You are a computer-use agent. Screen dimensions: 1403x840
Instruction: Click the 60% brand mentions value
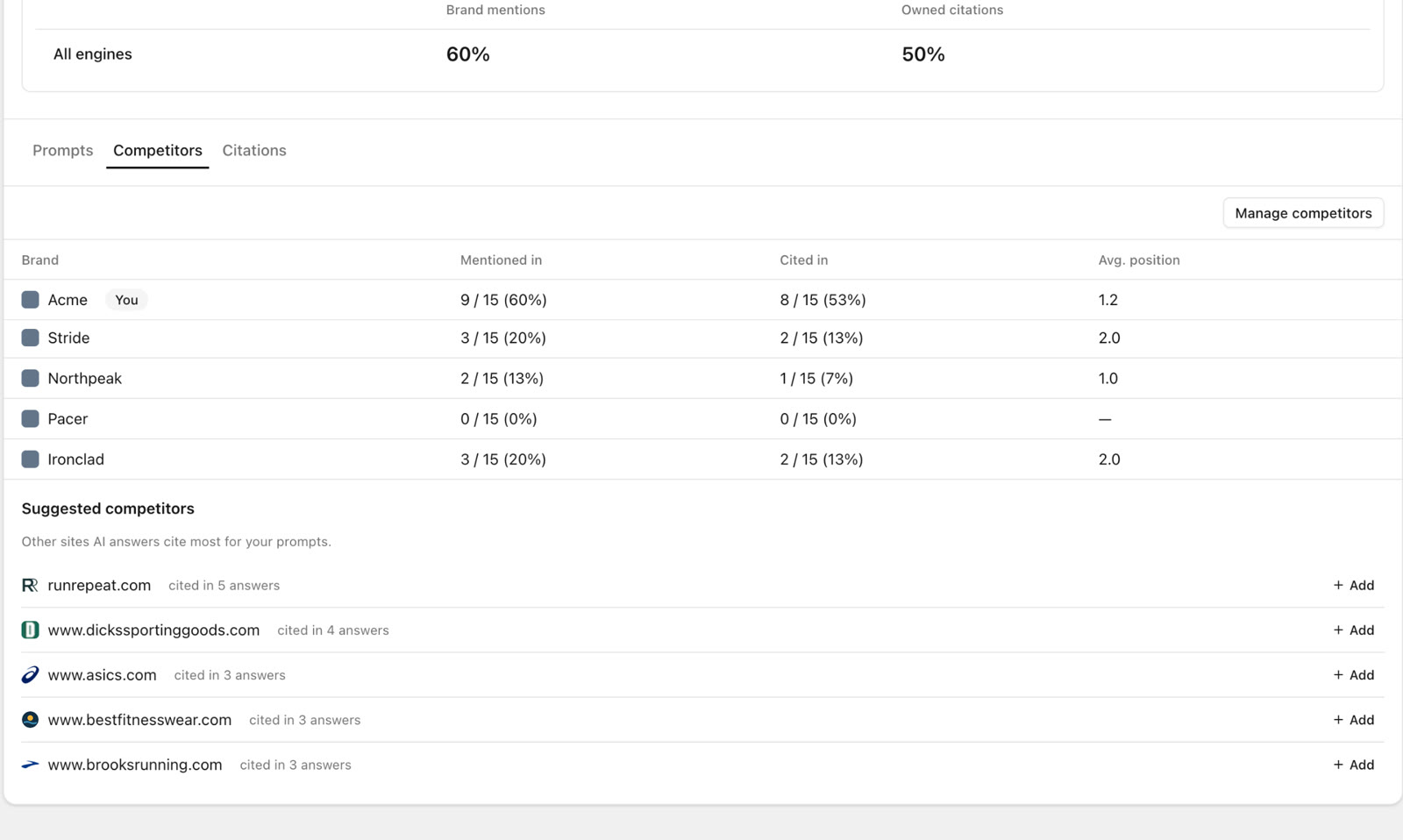pyautogui.click(x=468, y=54)
